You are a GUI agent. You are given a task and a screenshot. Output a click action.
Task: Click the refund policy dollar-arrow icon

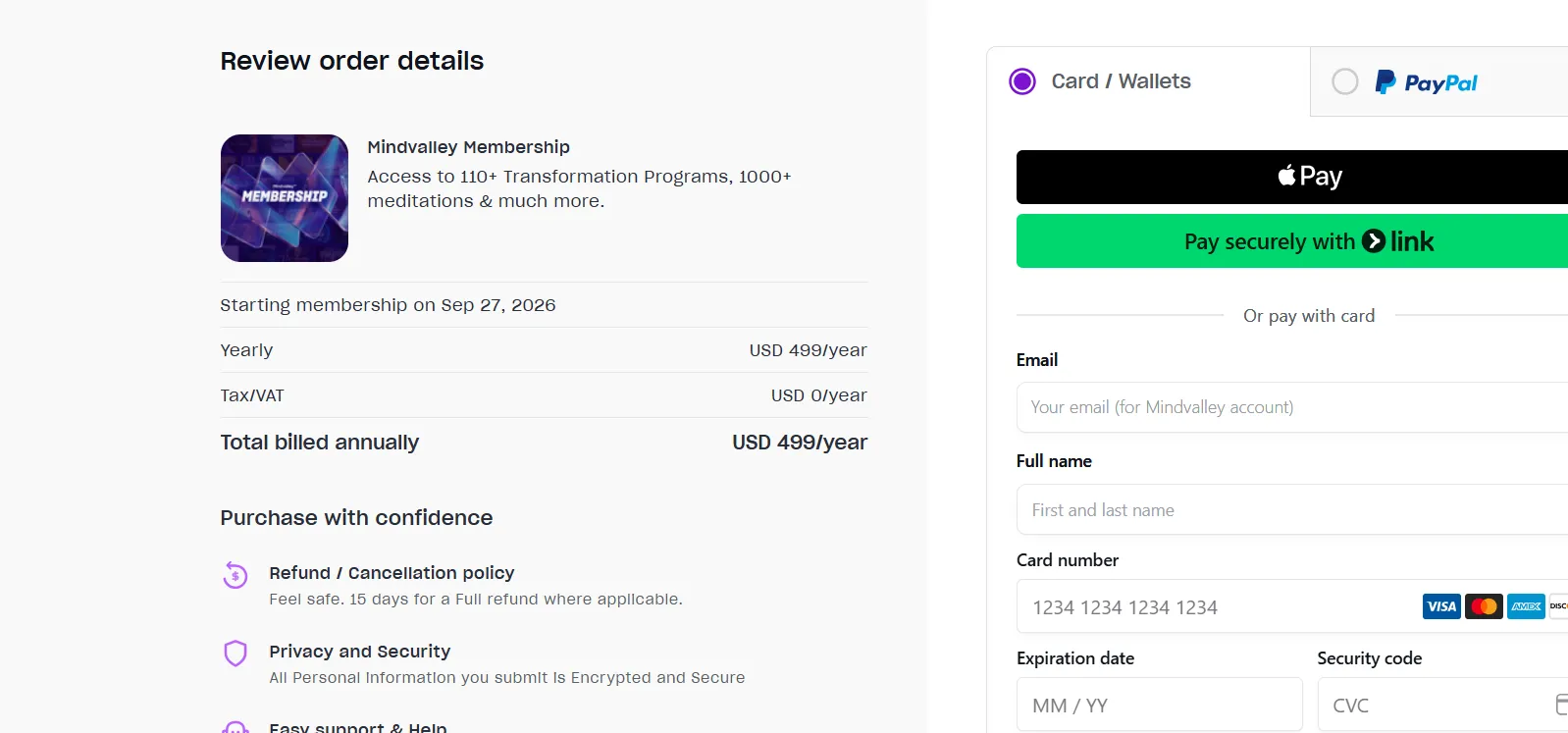coord(235,575)
